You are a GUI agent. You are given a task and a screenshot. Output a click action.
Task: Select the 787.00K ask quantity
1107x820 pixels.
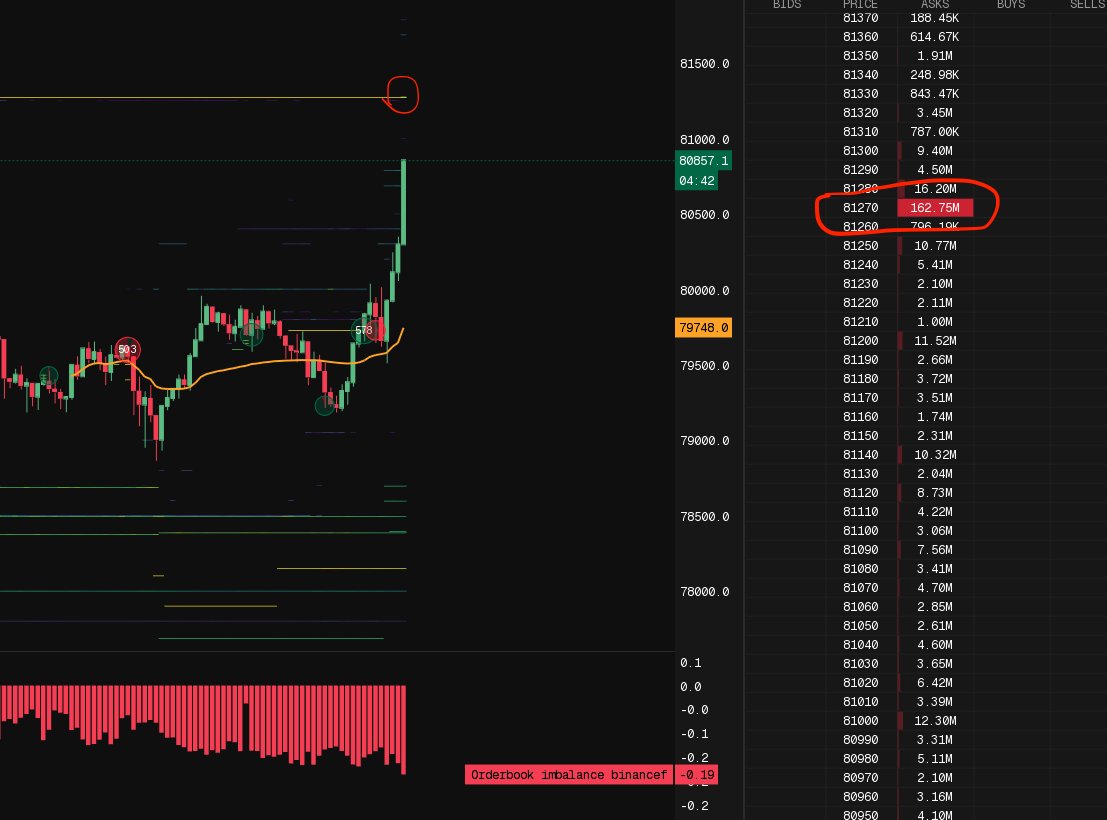935,132
